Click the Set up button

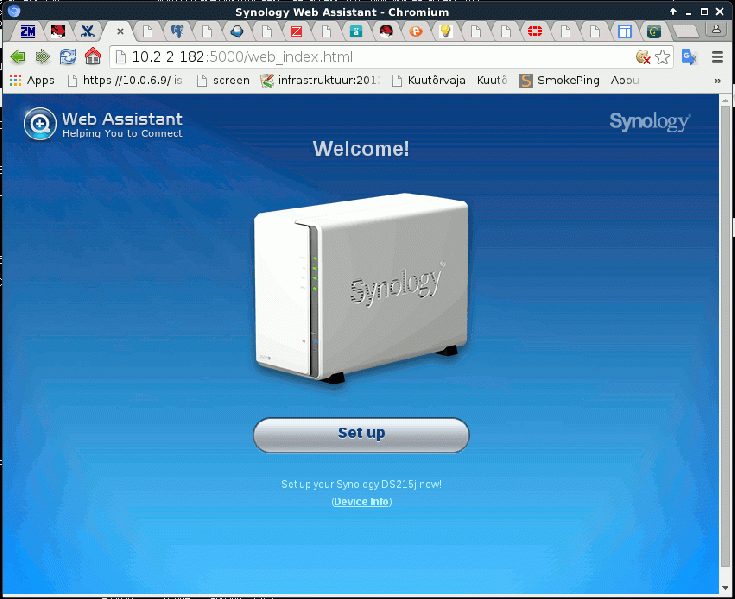[x=361, y=435]
